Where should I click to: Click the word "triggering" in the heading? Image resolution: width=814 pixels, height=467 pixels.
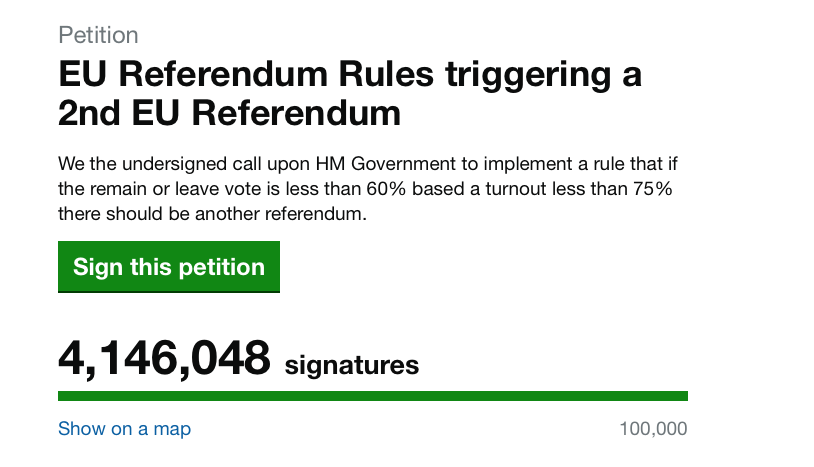click(x=528, y=76)
